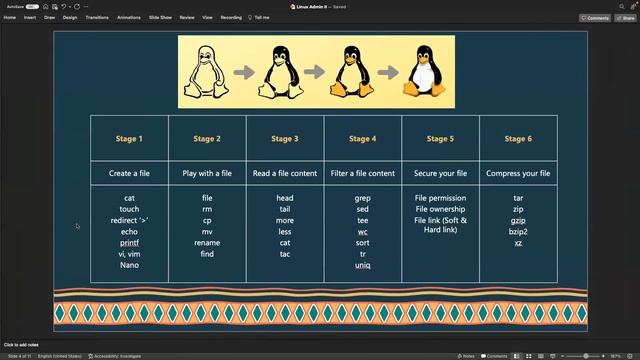Click the Linux Admin II document title
Image resolution: width=640 pixels, height=360 pixels.
[311, 7]
